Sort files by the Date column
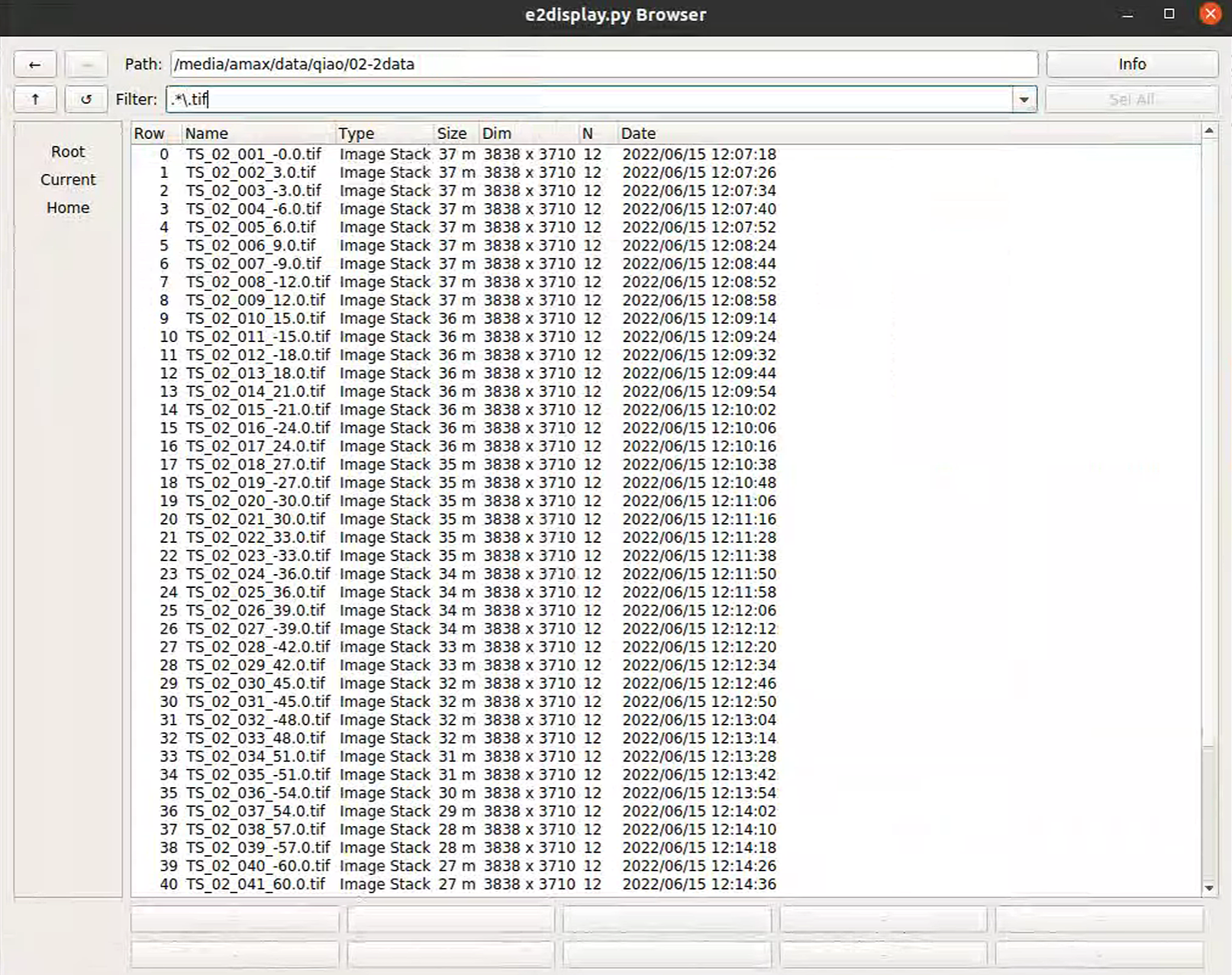The width and height of the screenshot is (1232, 975). coord(638,133)
